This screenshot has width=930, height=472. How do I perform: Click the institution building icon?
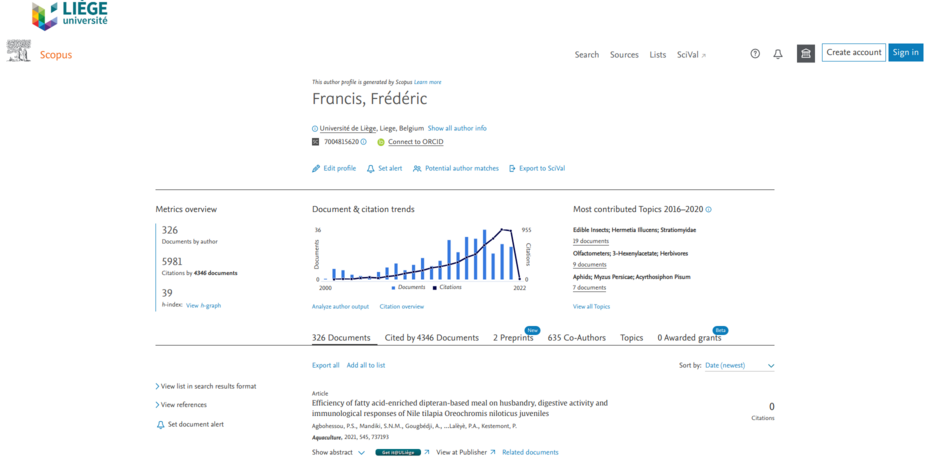(x=805, y=54)
